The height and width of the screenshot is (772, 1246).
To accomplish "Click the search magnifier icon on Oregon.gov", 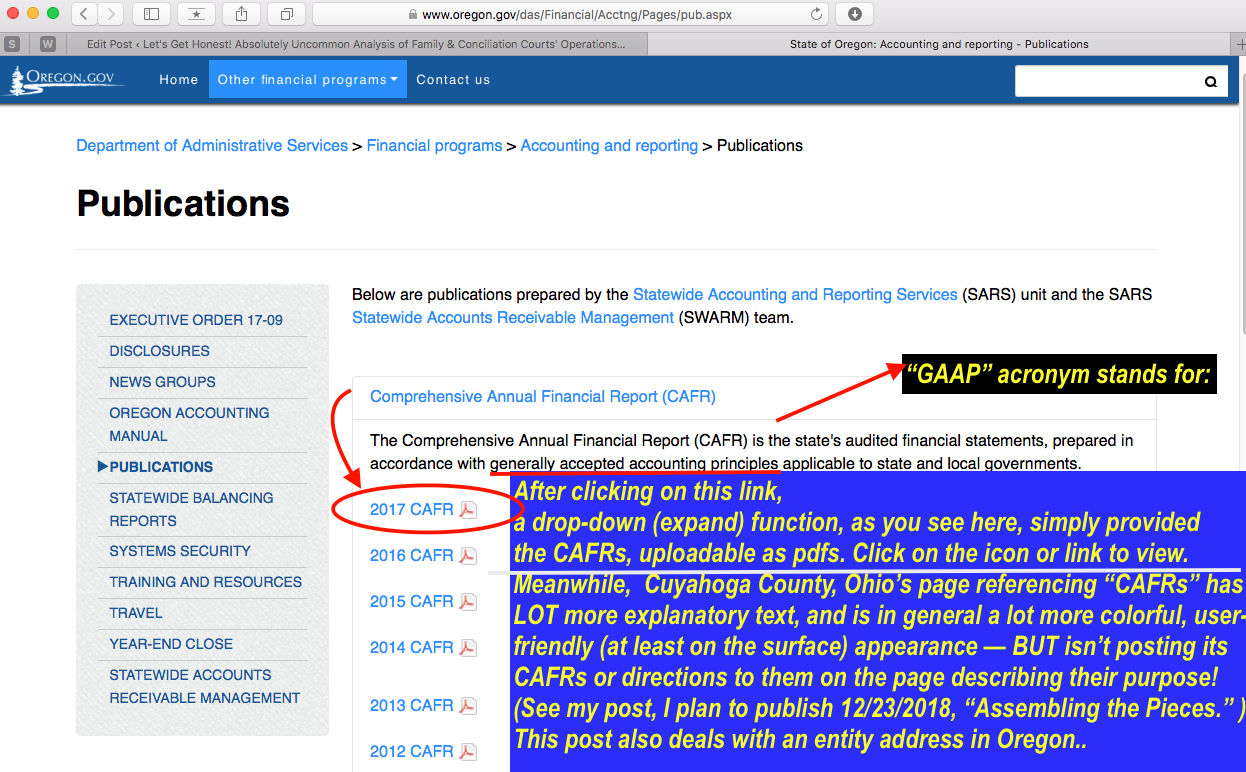I will [1210, 82].
